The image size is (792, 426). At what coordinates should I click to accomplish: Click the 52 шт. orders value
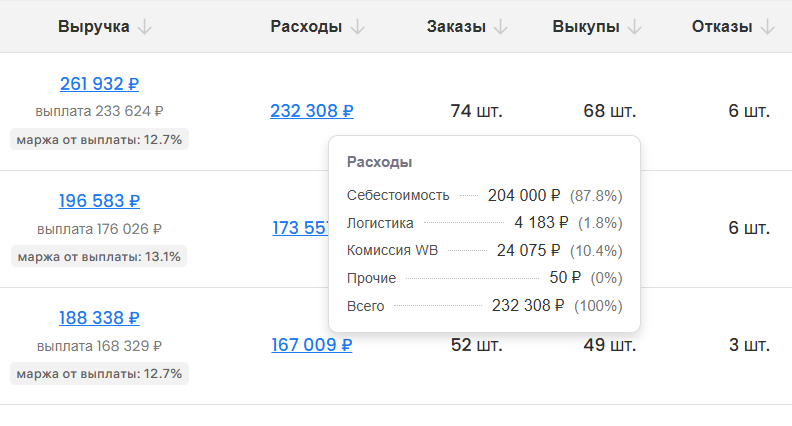click(x=476, y=345)
